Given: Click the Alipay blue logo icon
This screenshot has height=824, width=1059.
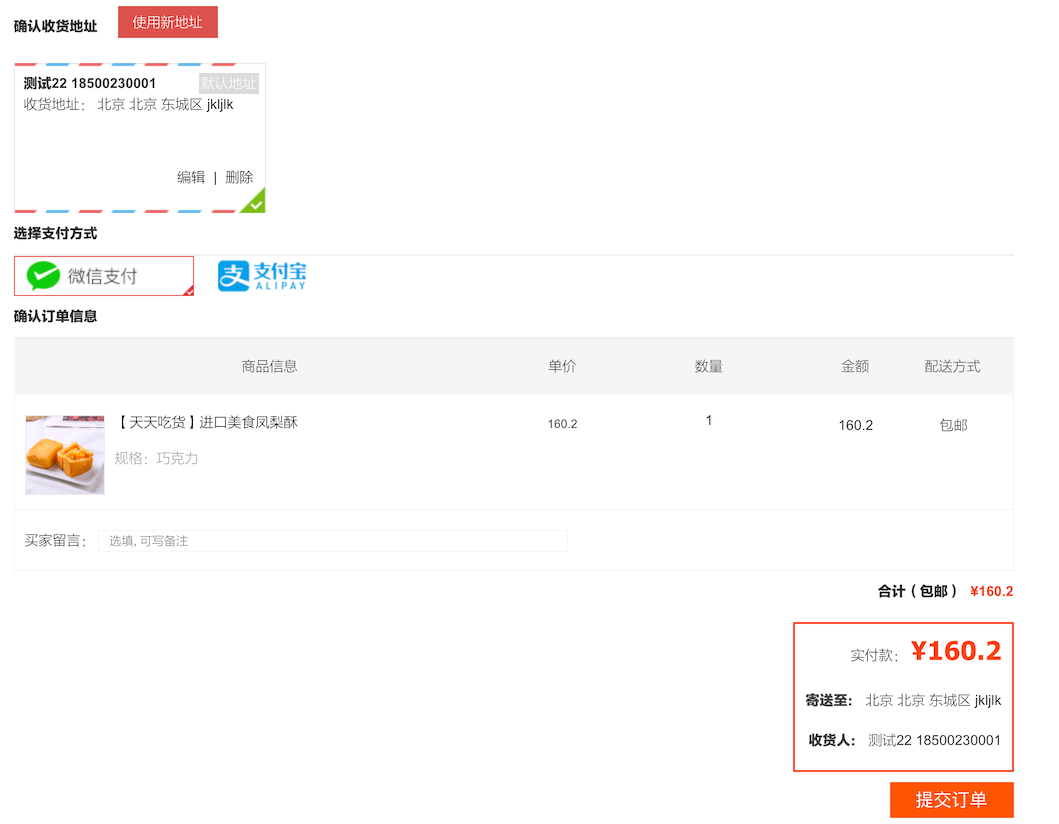Looking at the screenshot, I should pos(233,276).
